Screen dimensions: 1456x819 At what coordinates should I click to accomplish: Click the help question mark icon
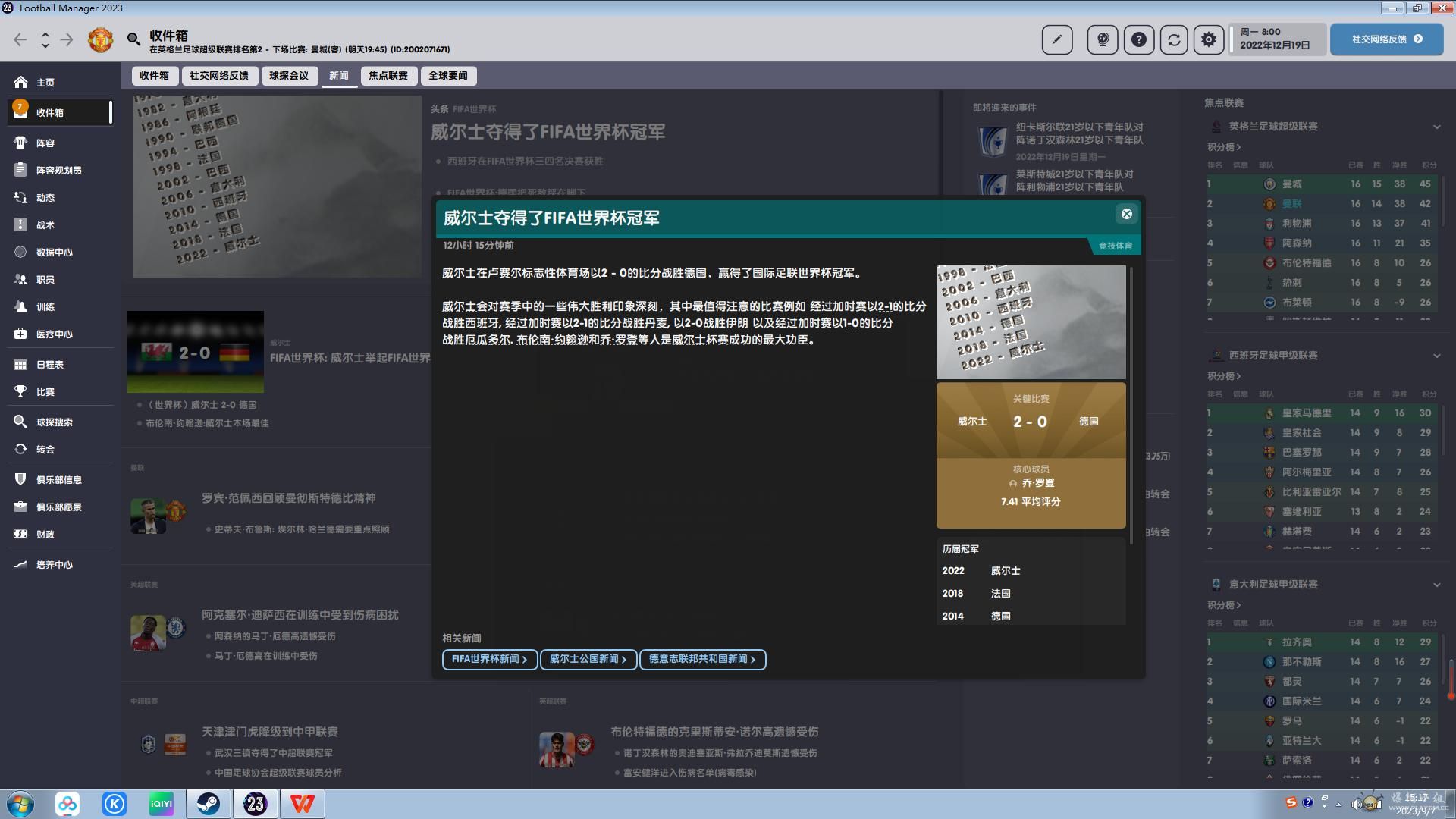[1138, 39]
